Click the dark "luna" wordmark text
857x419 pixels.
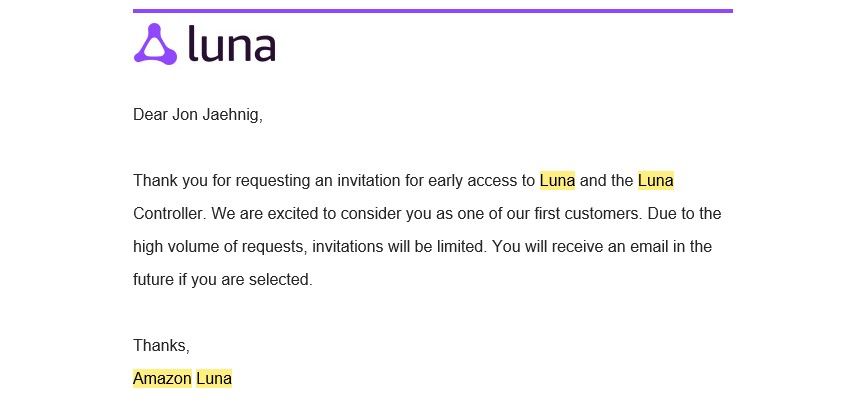click(231, 45)
